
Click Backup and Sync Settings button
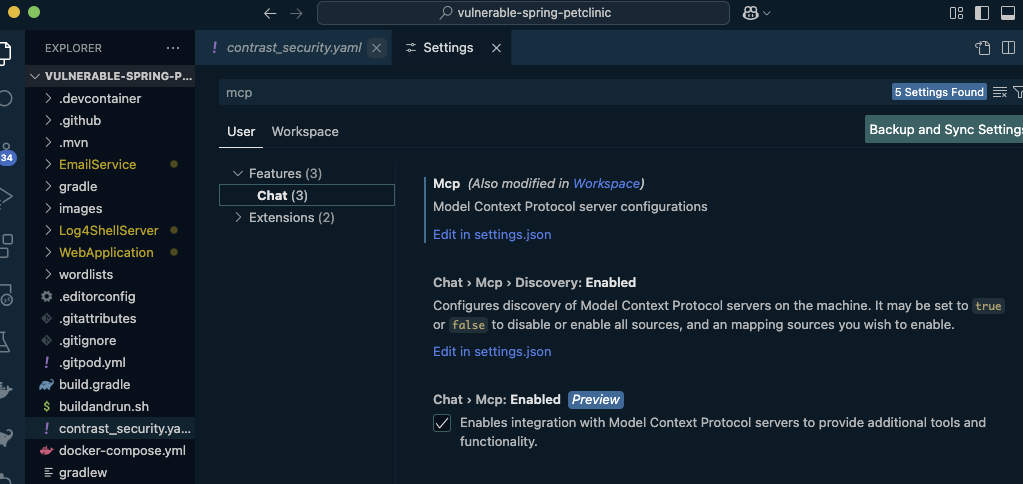point(944,129)
